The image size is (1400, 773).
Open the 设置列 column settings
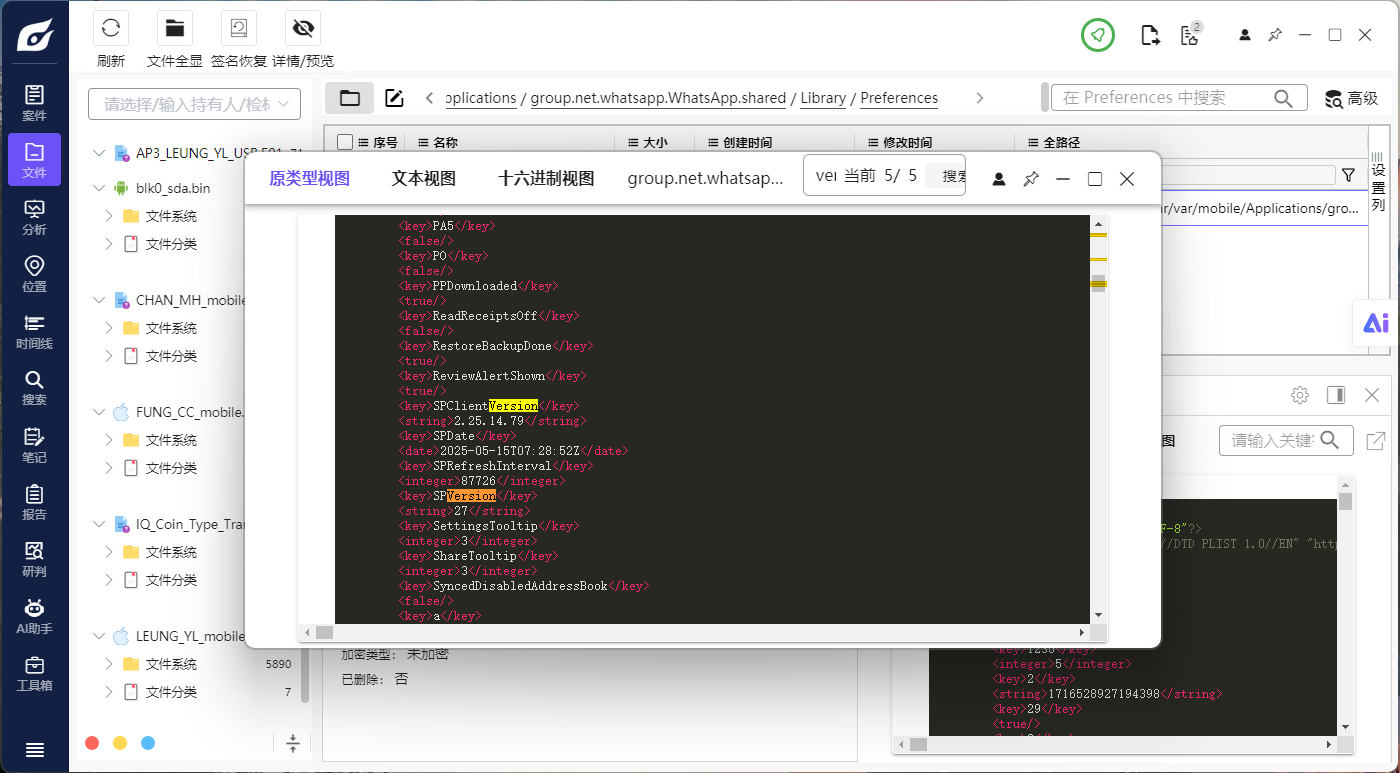1378,181
